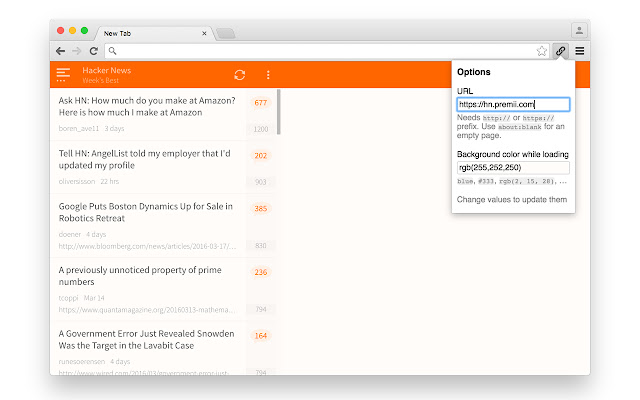The height and width of the screenshot is (400, 640).
Task: Refresh the Hacker News story list
Action: pyautogui.click(x=240, y=75)
